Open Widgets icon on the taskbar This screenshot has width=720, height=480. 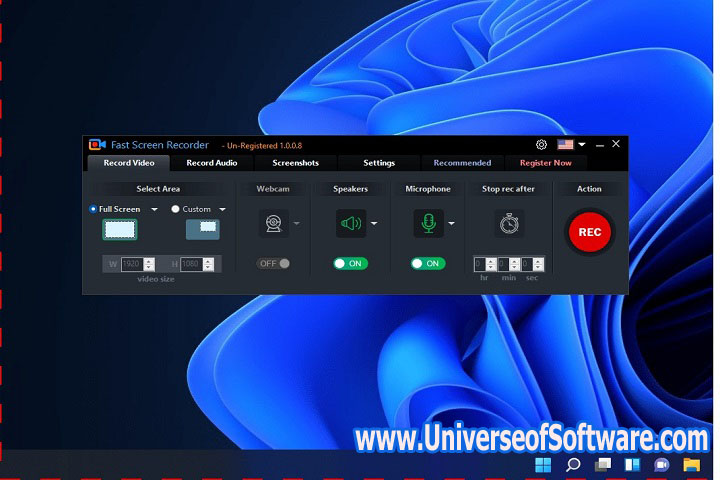click(x=632, y=465)
